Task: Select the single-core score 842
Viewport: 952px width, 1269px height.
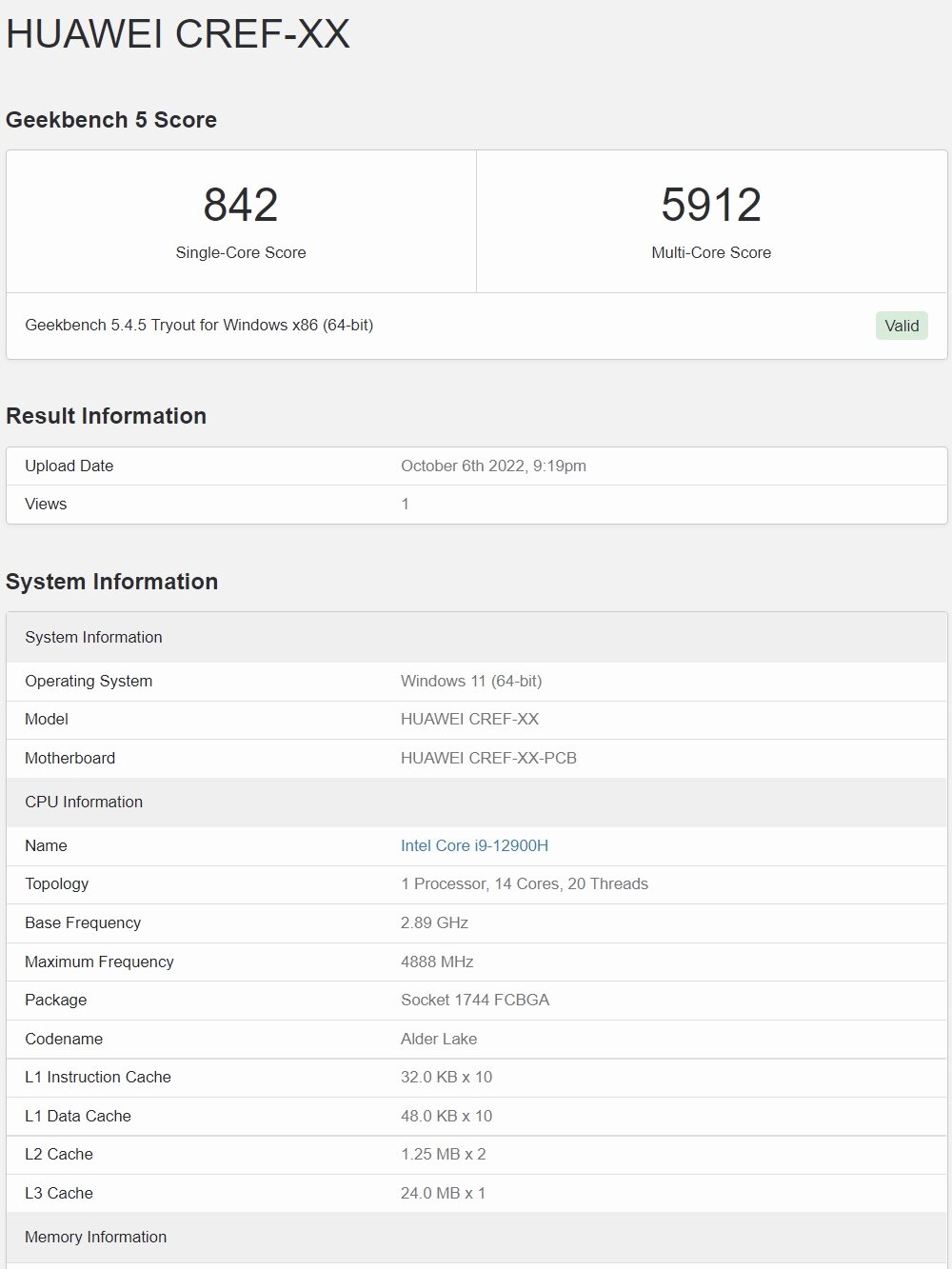Action: coord(241,205)
